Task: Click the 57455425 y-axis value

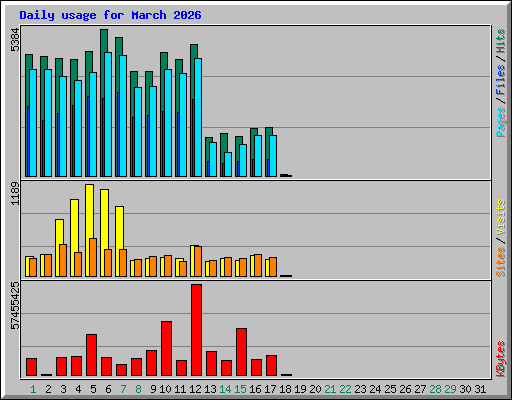Action: point(15,306)
